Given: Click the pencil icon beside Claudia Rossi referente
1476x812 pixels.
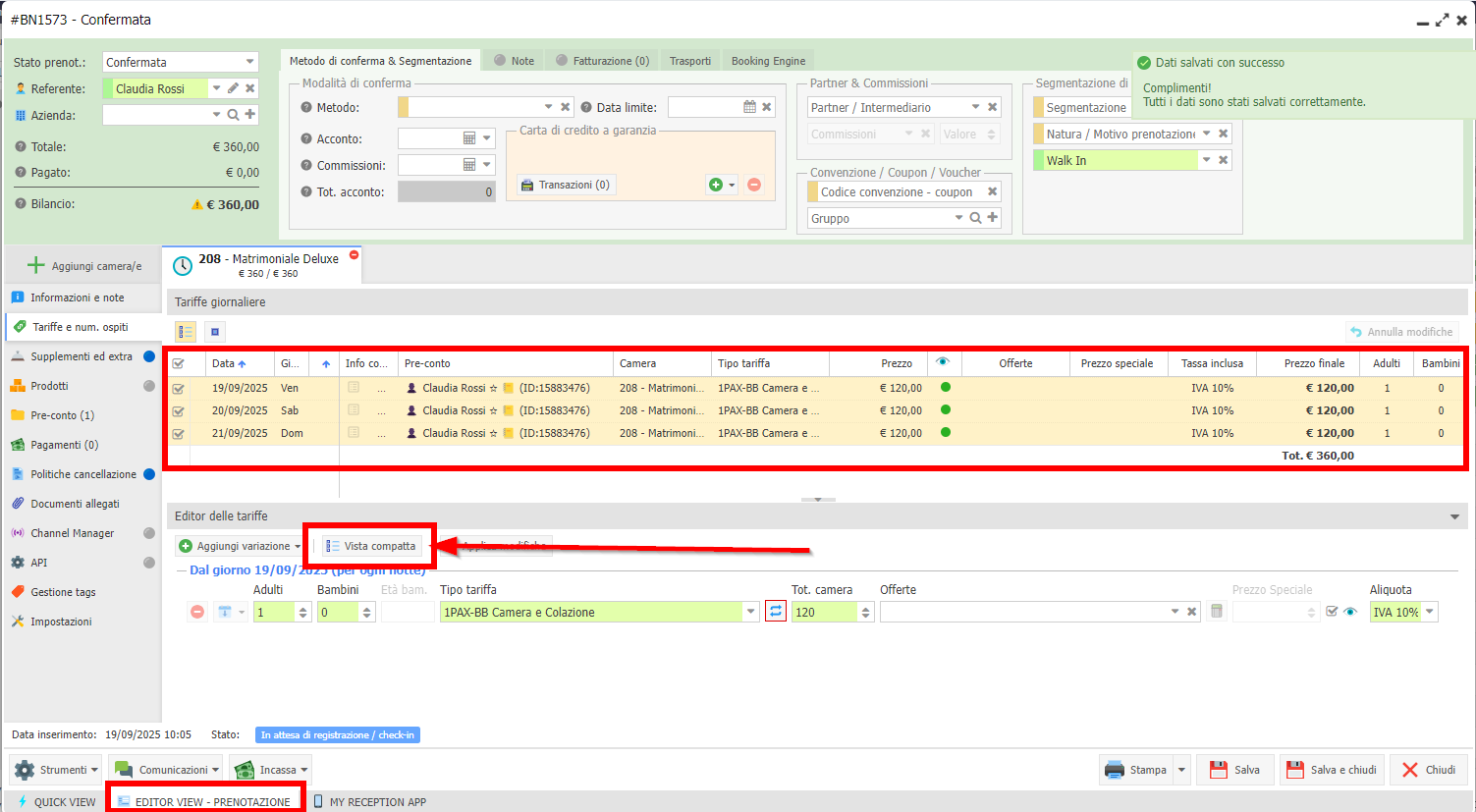Looking at the screenshot, I should [x=233, y=88].
